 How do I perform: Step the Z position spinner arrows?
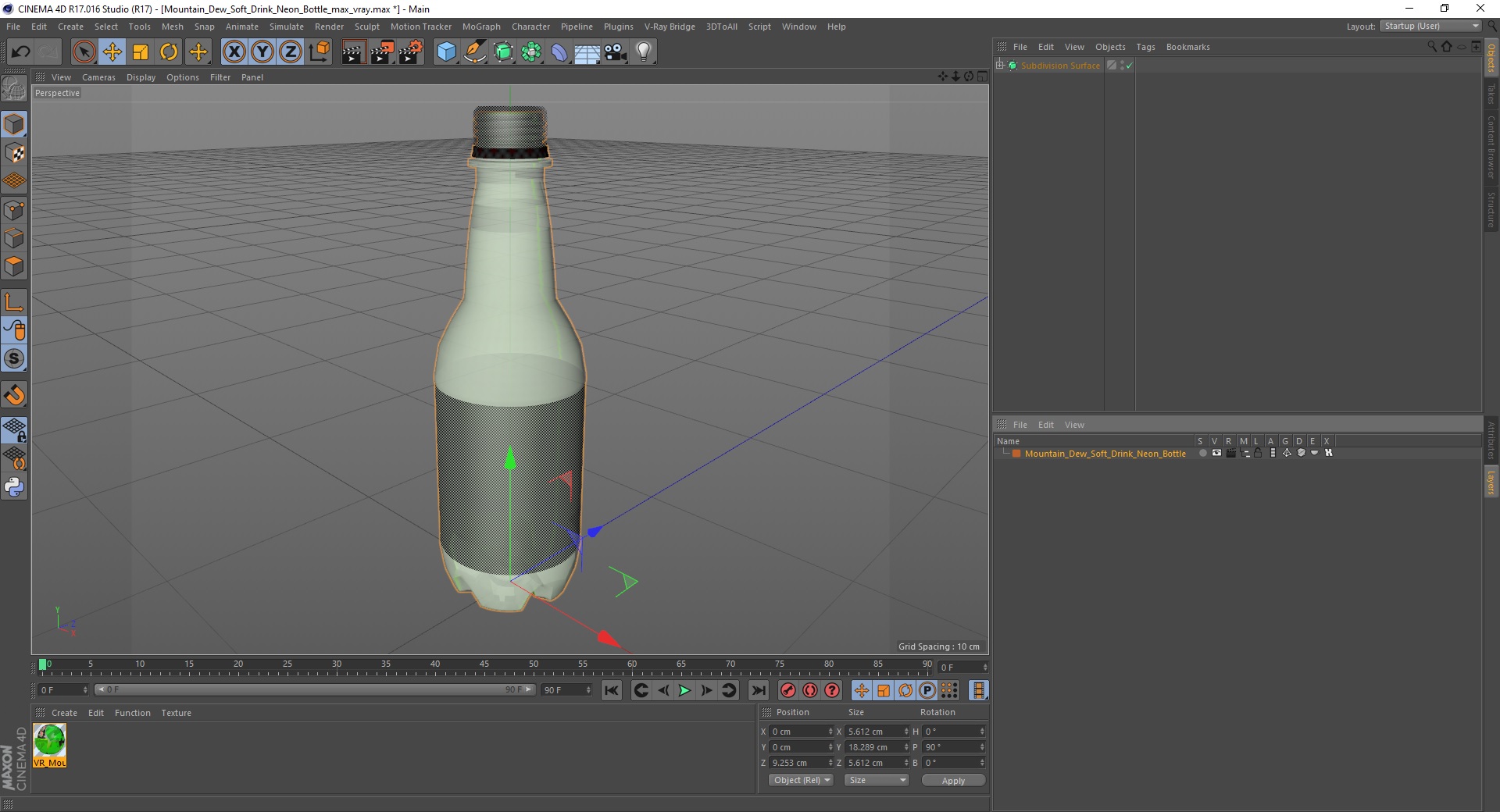pyautogui.click(x=830, y=763)
